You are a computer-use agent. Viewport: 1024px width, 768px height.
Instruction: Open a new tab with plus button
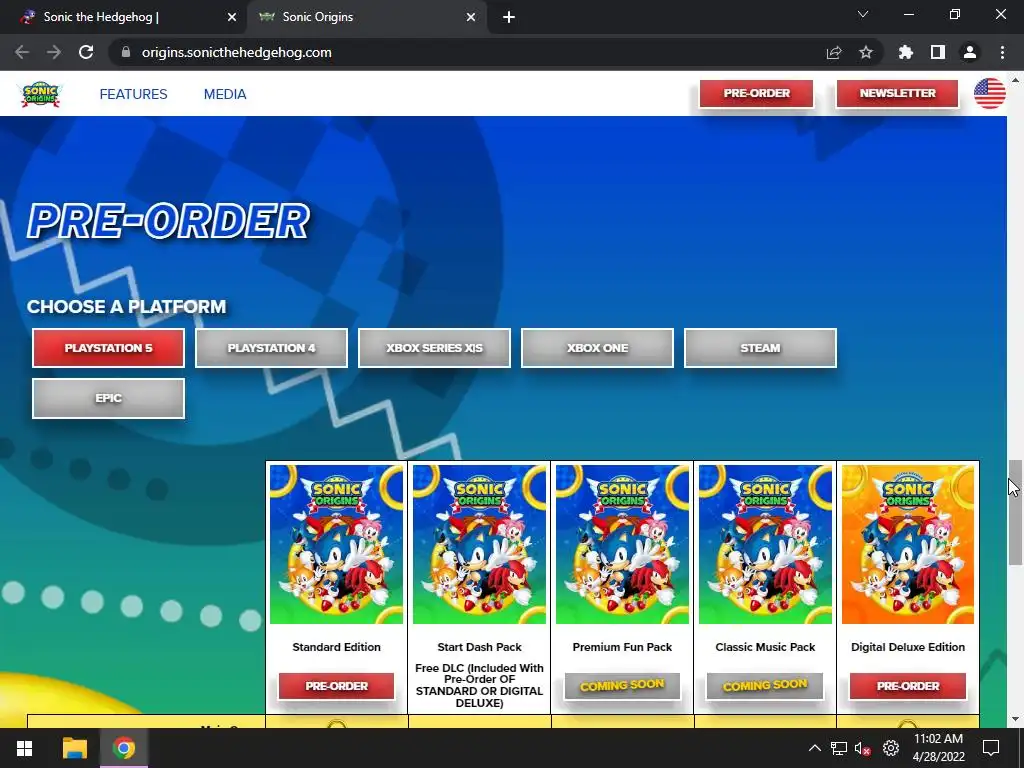pyautogui.click(x=509, y=17)
